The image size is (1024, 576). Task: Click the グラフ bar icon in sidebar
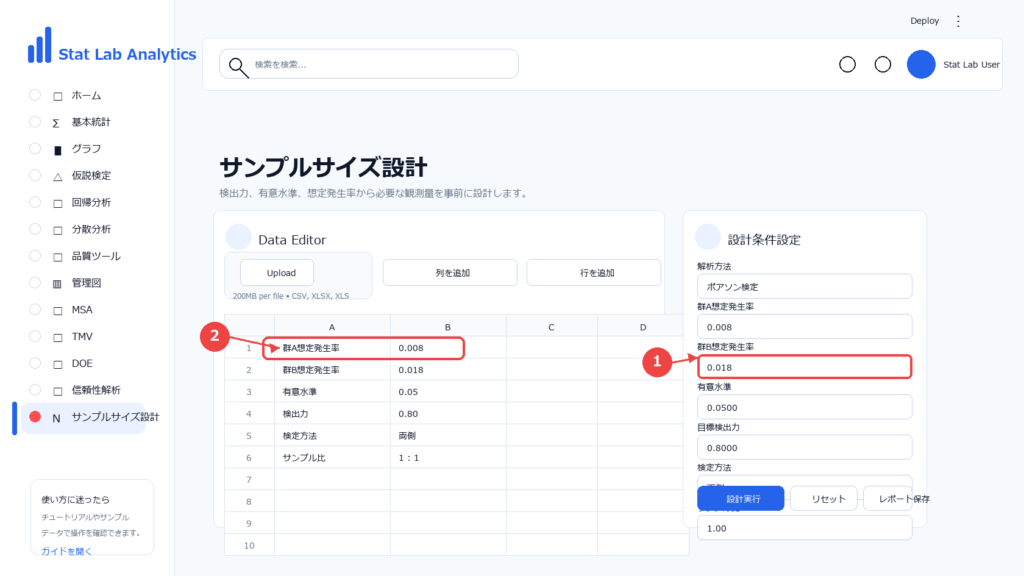57,150
